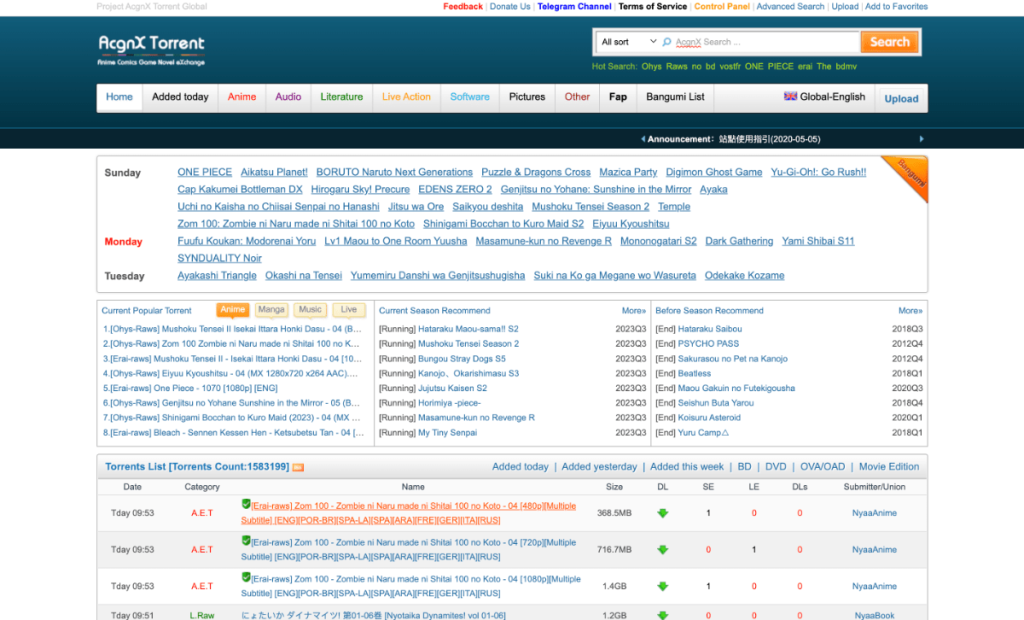
Task: Click NyaaBook submitter link
Action: point(874,615)
